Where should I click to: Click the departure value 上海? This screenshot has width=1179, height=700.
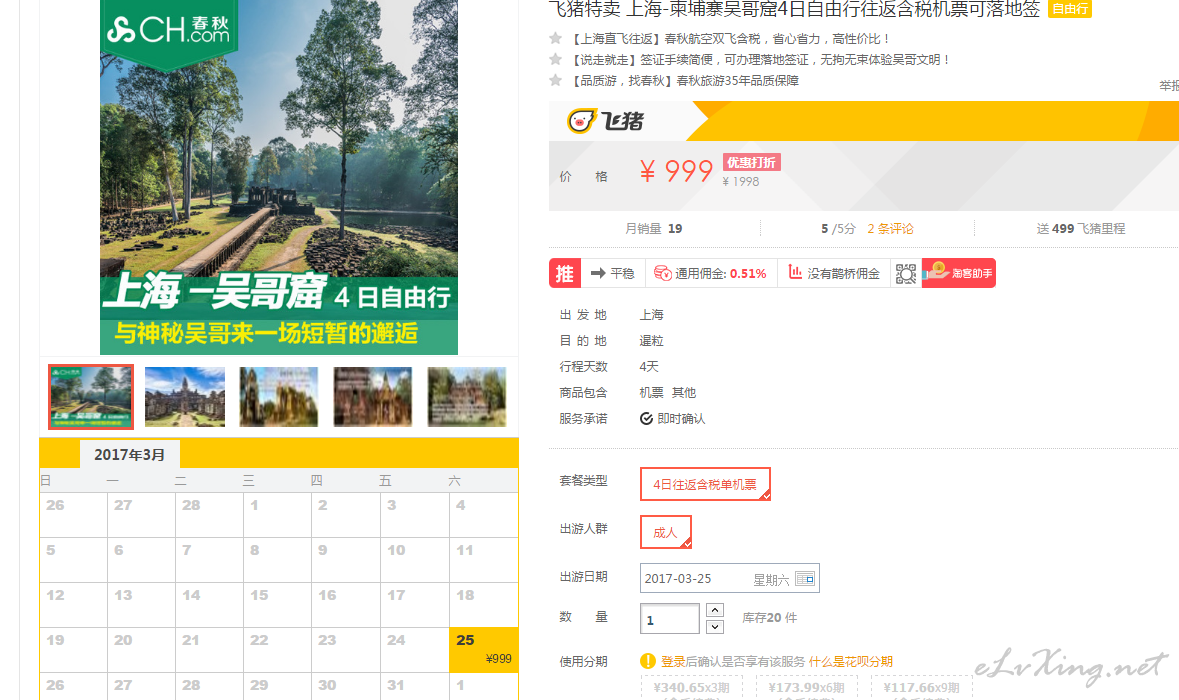[x=652, y=314]
